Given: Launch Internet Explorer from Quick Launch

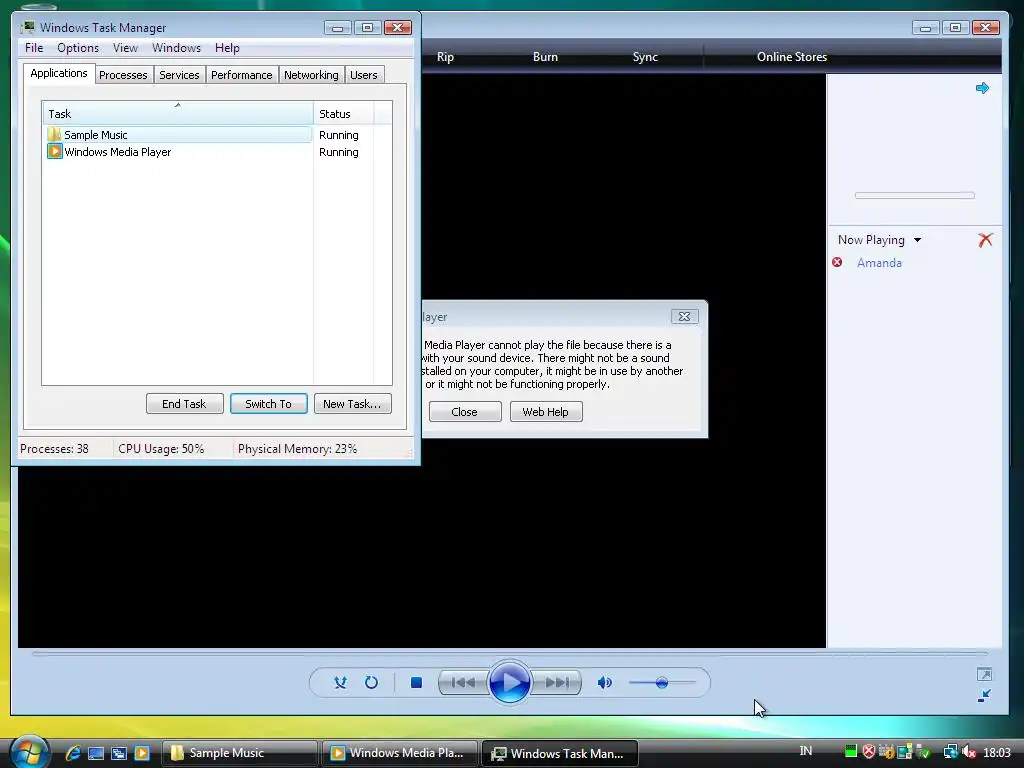Looking at the screenshot, I should 72,753.
